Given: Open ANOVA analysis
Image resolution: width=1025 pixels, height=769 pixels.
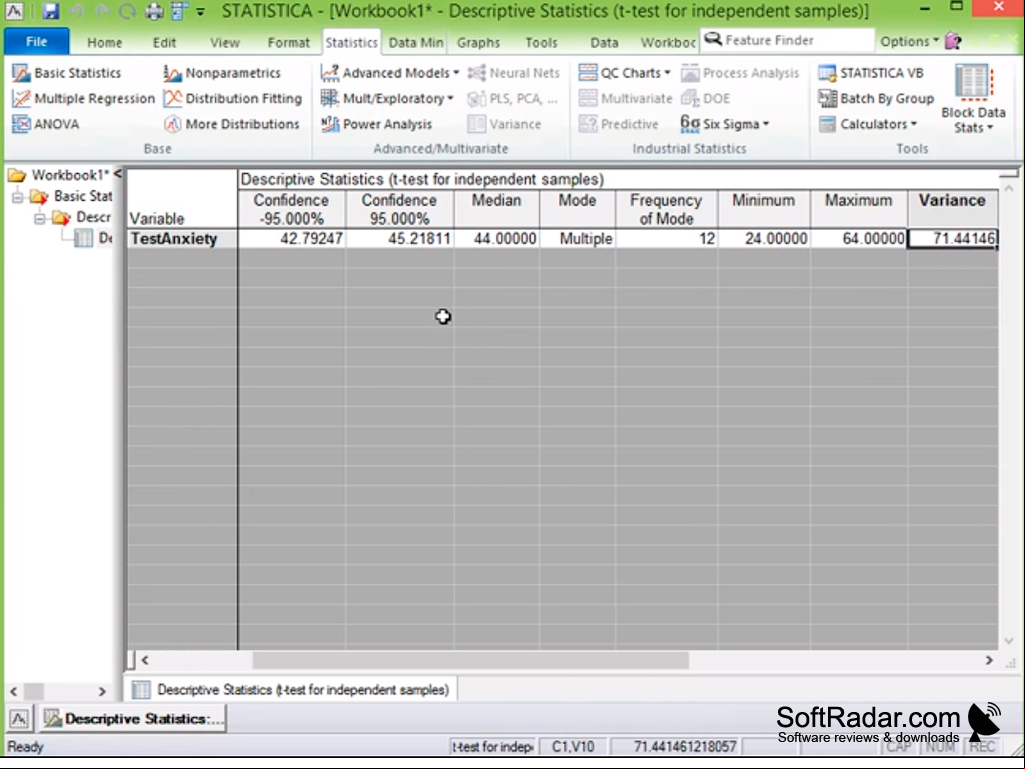Looking at the screenshot, I should point(46,124).
